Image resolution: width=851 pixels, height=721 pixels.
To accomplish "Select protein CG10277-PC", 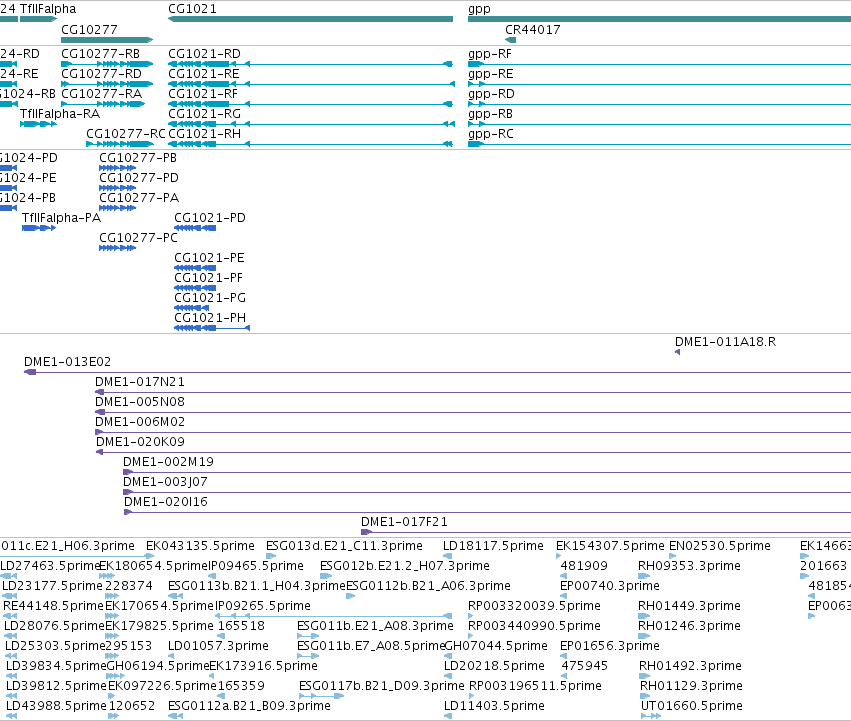I will [x=117, y=248].
